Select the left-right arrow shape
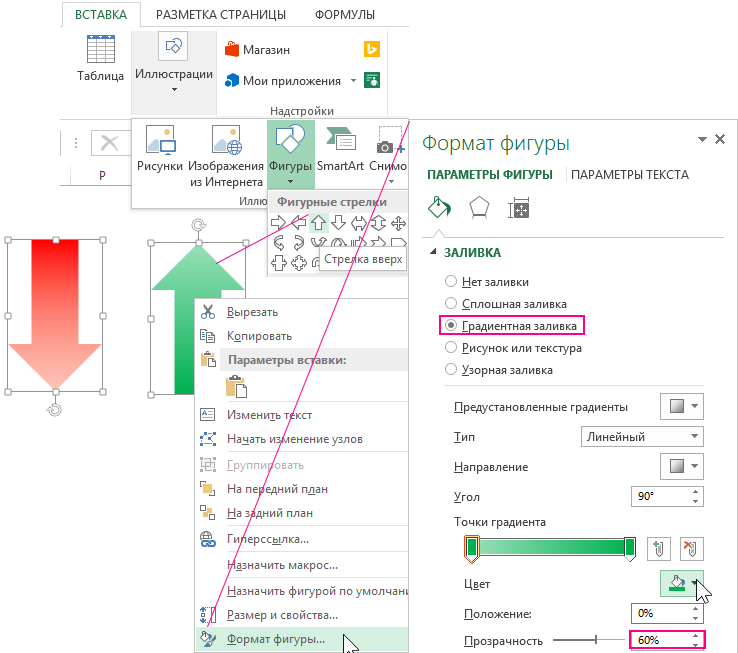This screenshot has height=653, width=738. [359, 223]
